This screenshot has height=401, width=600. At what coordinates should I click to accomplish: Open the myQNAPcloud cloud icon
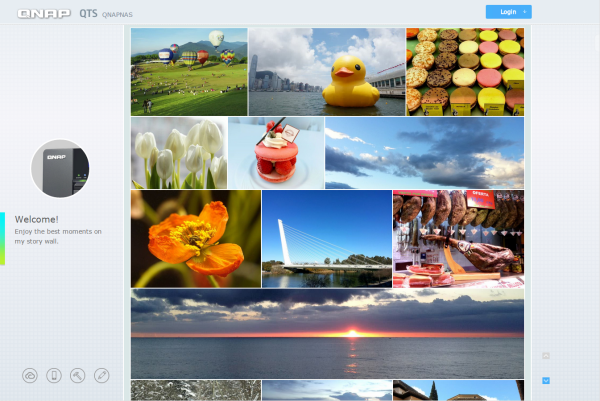30,376
